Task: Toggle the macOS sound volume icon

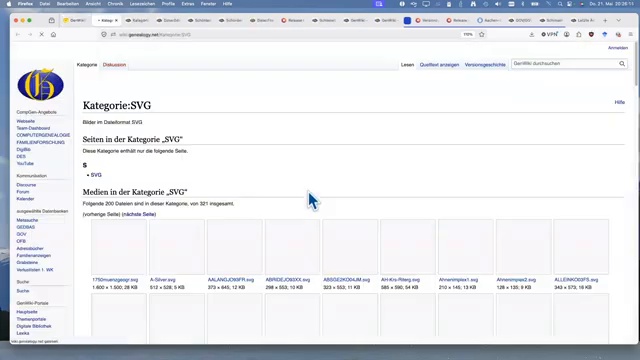Action: point(498,4)
